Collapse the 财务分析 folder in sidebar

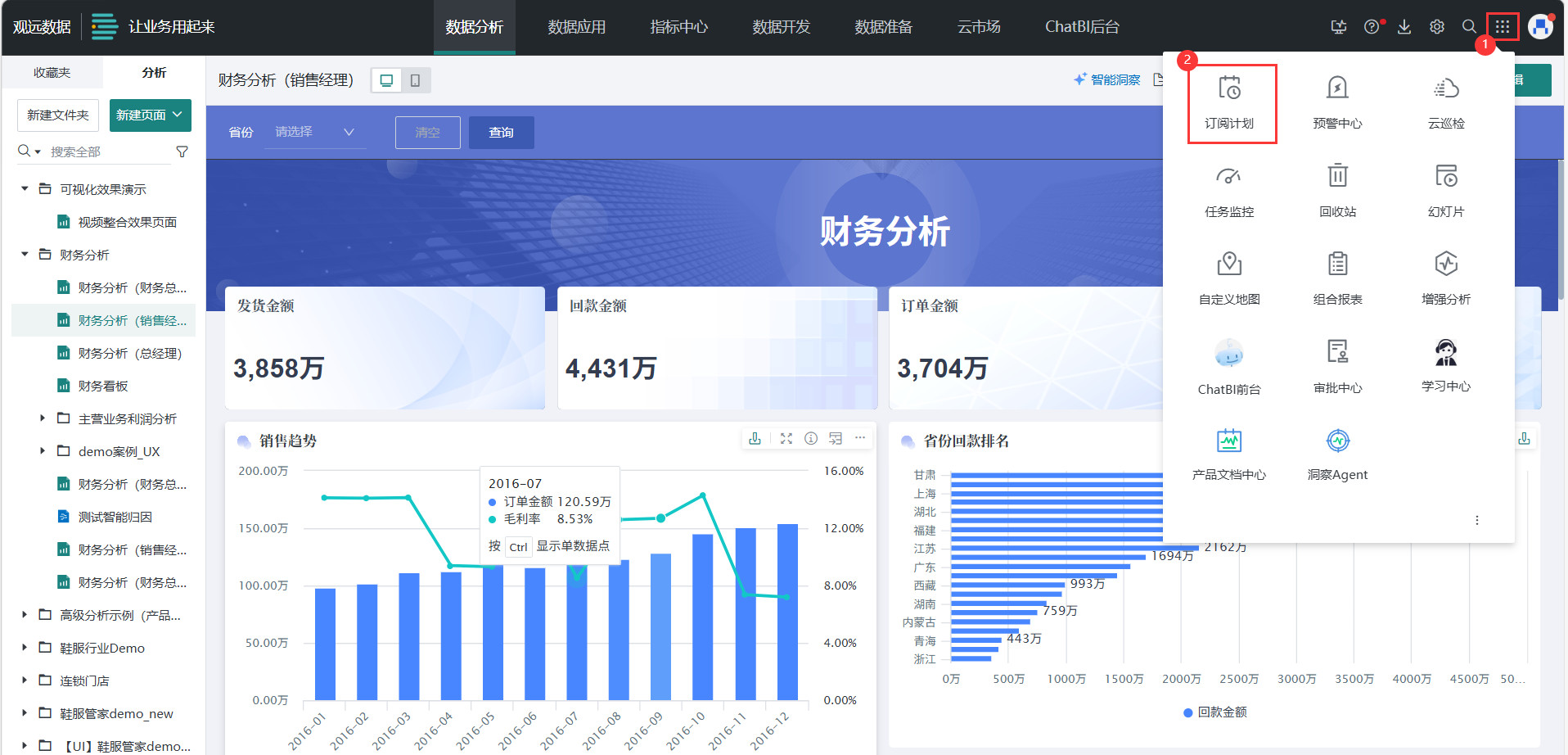(x=24, y=254)
